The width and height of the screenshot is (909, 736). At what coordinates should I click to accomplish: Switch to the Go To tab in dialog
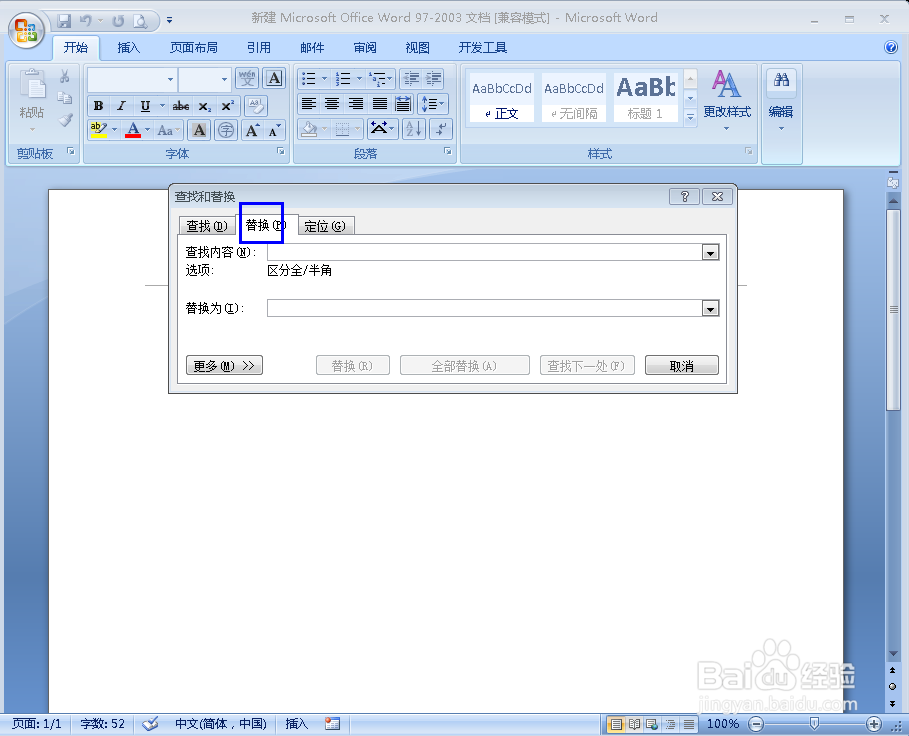pyautogui.click(x=325, y=225)
